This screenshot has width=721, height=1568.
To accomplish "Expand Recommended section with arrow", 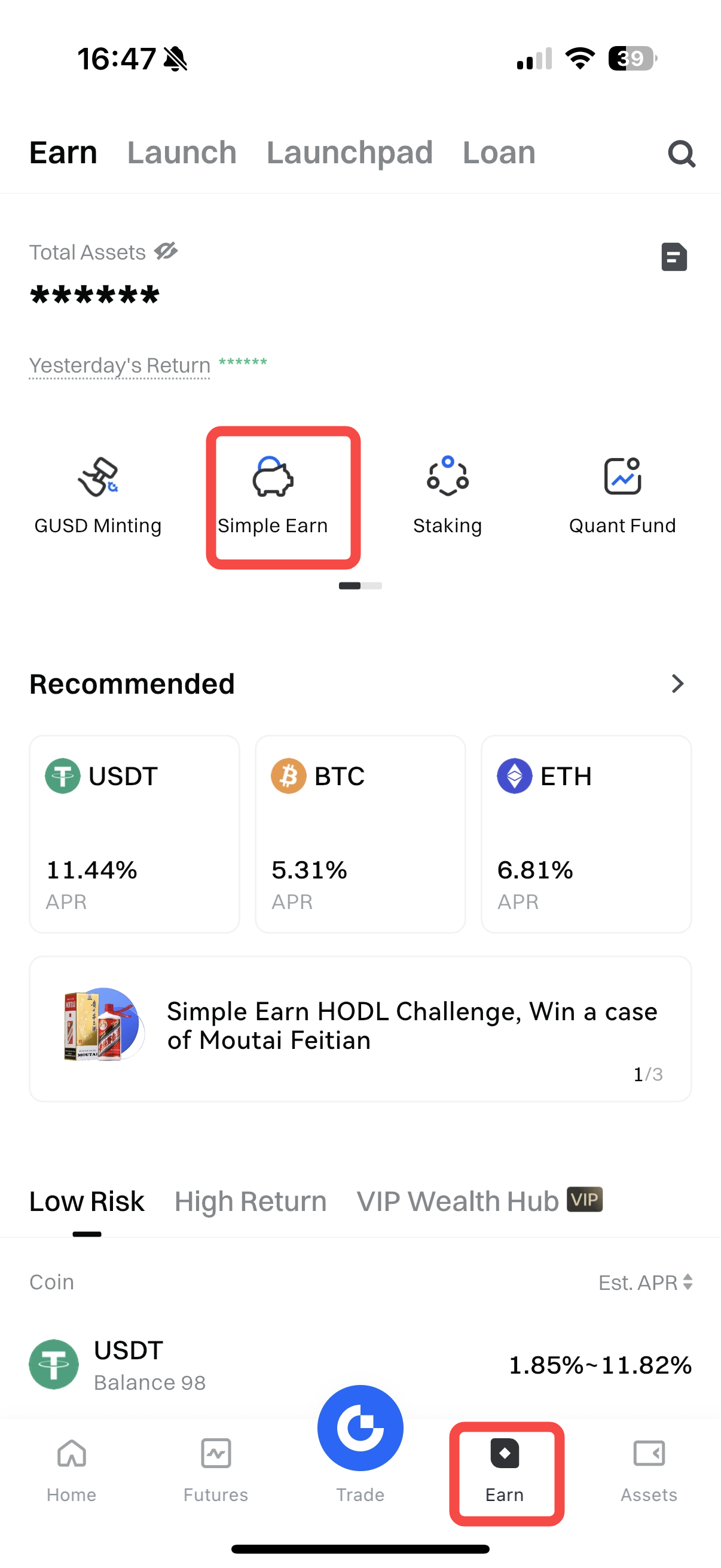I will click(x=677, y=684).
